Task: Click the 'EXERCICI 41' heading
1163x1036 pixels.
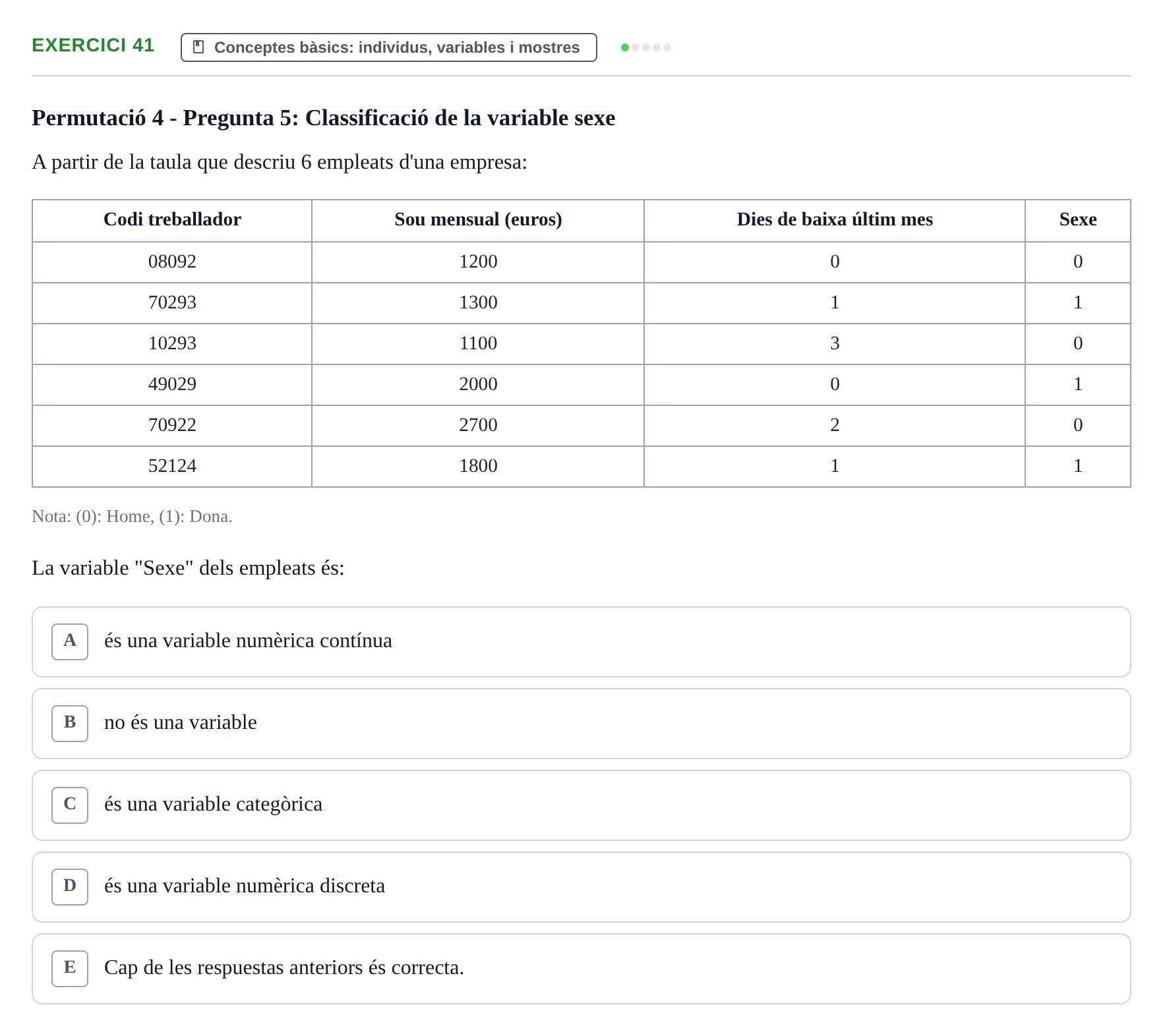Action: point(93,45)
